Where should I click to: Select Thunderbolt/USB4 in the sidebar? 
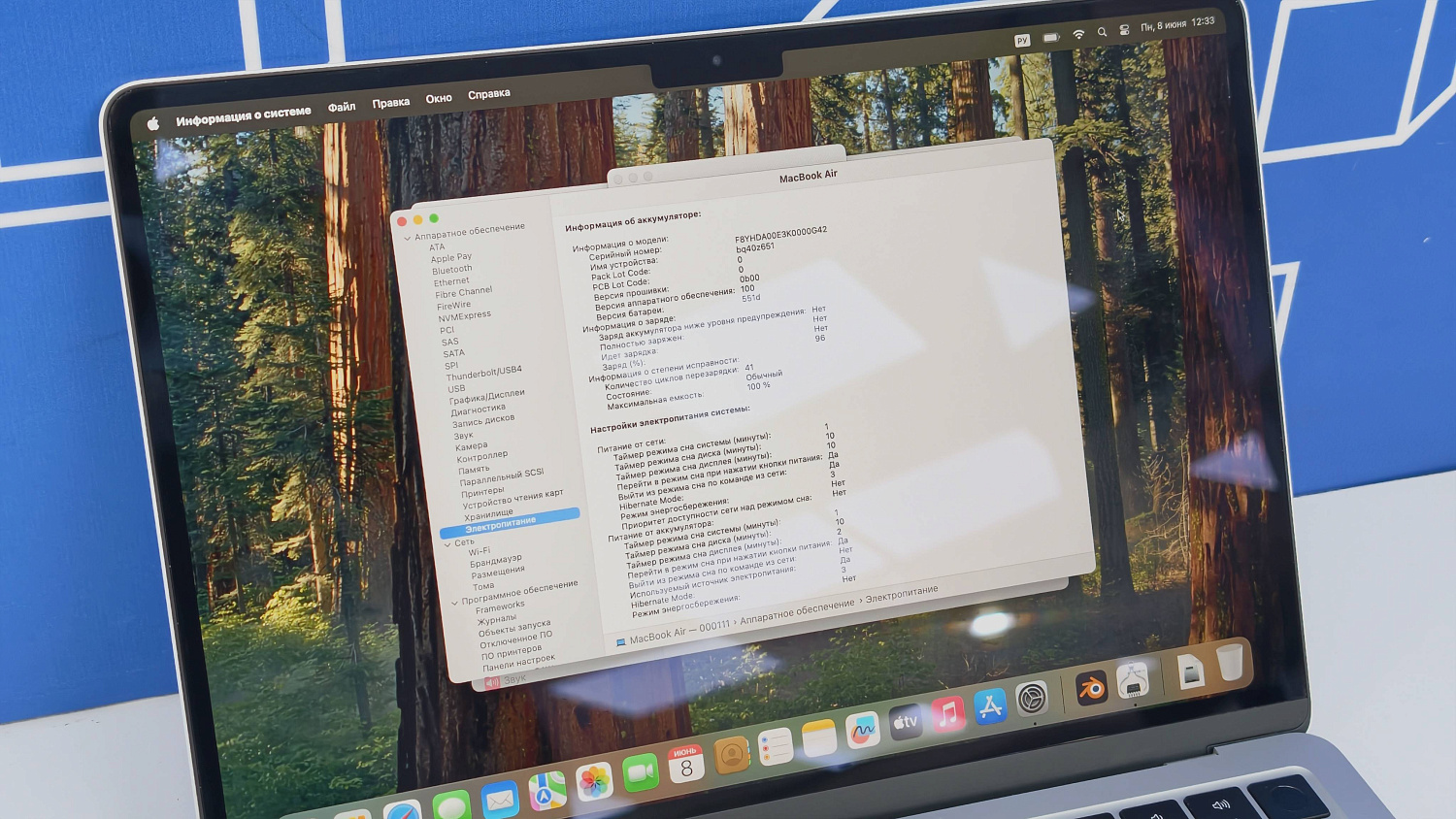(x=484, y=372)
